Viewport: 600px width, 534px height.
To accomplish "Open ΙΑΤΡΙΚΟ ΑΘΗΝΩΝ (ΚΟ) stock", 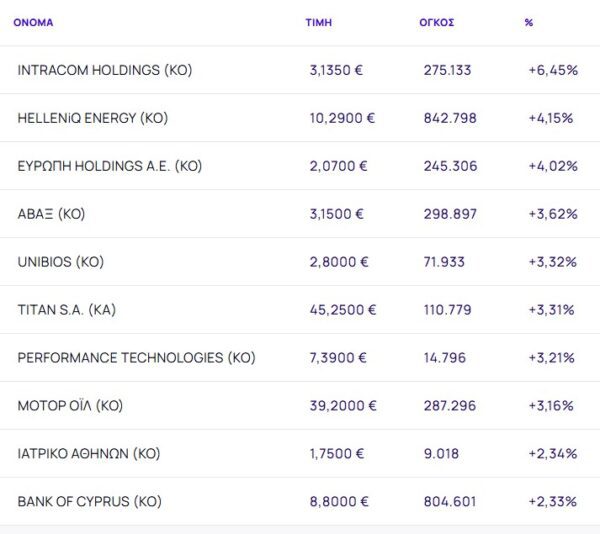I will click(89, 454).
